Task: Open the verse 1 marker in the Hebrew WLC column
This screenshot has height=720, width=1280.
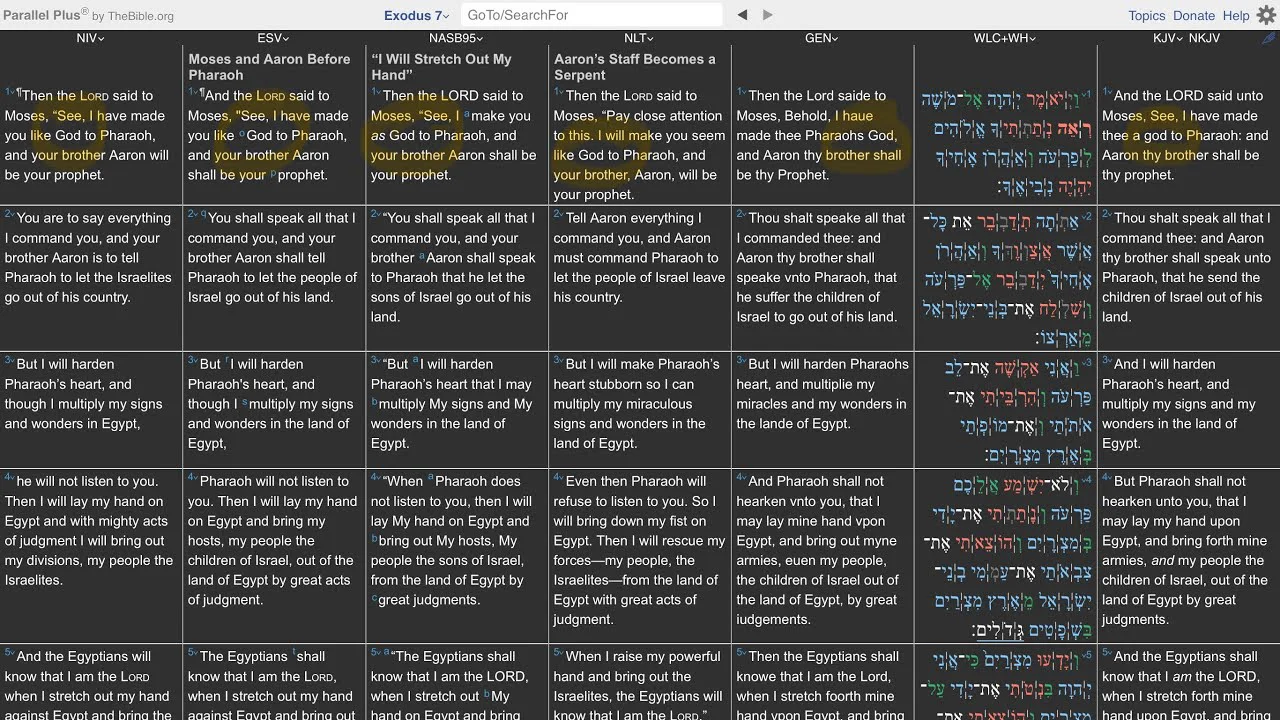Action: [x=1086, y=96]
